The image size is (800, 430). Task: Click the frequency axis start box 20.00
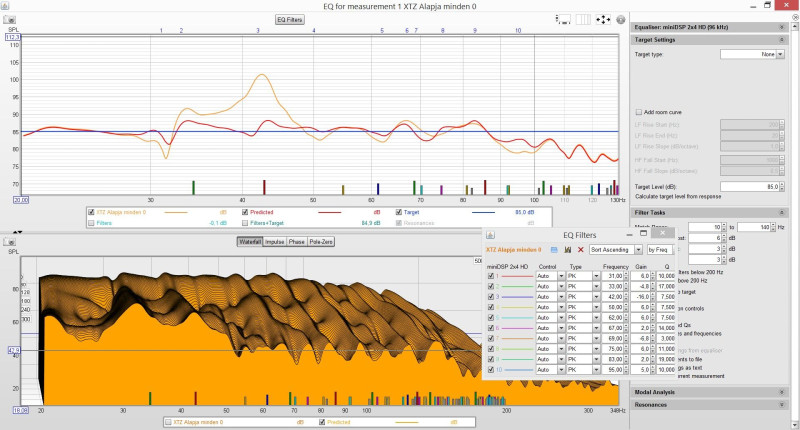[21, 200]
